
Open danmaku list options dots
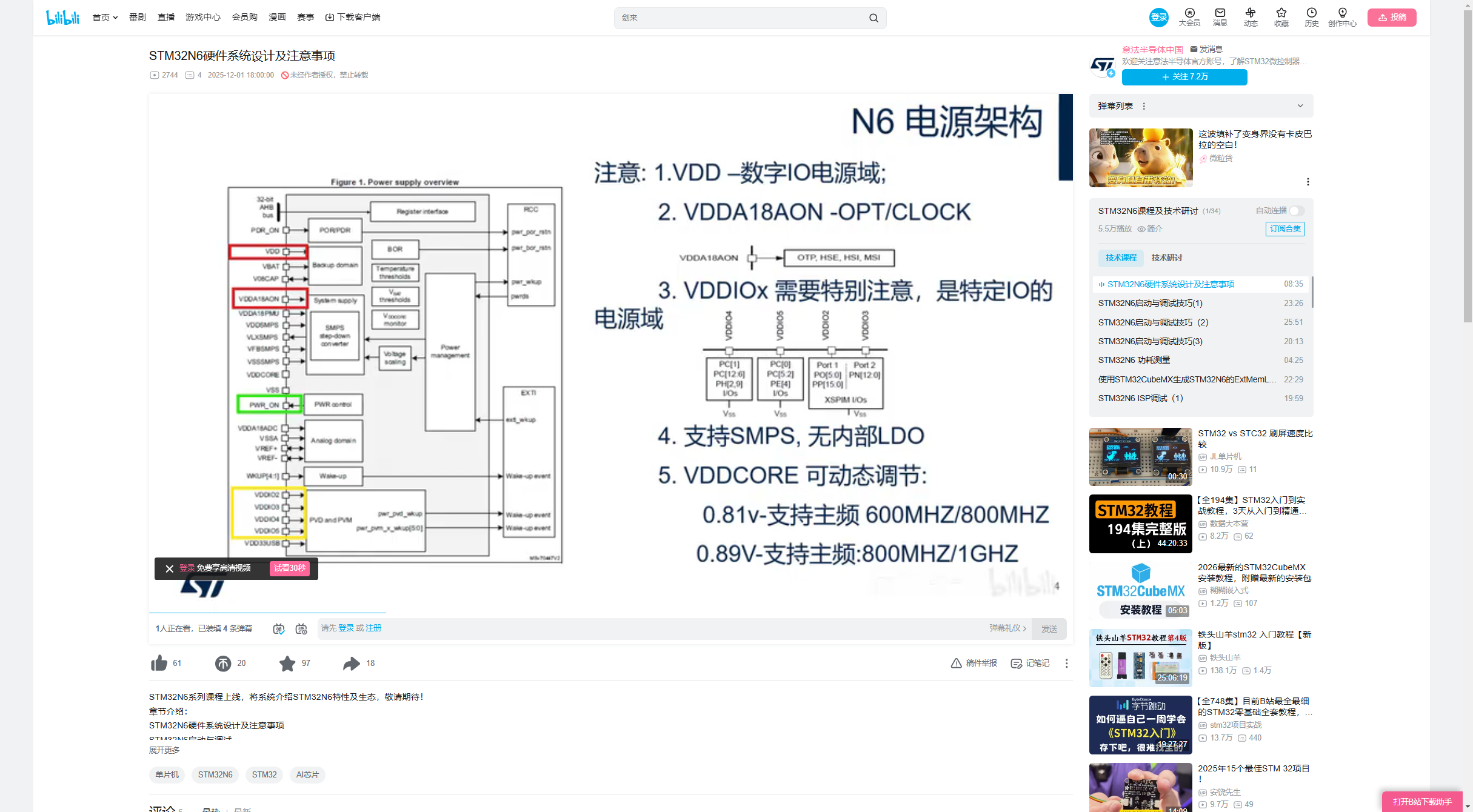(1144, 106)
